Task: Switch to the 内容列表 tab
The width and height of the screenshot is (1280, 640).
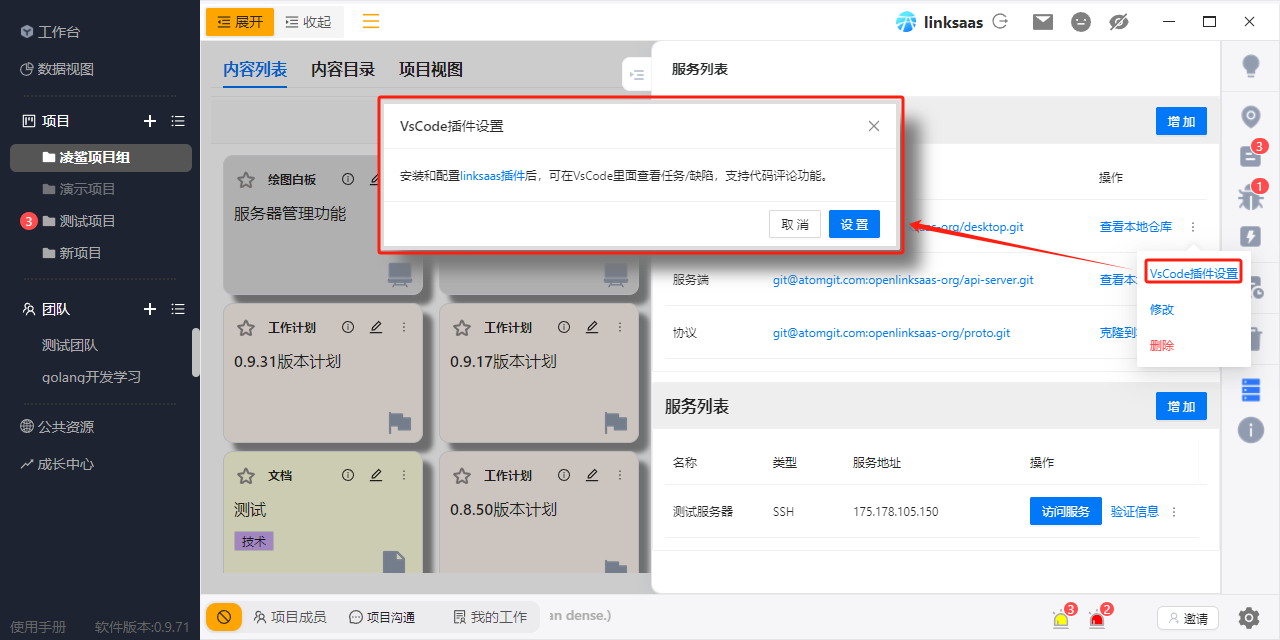Action: [x=255, y=69]
